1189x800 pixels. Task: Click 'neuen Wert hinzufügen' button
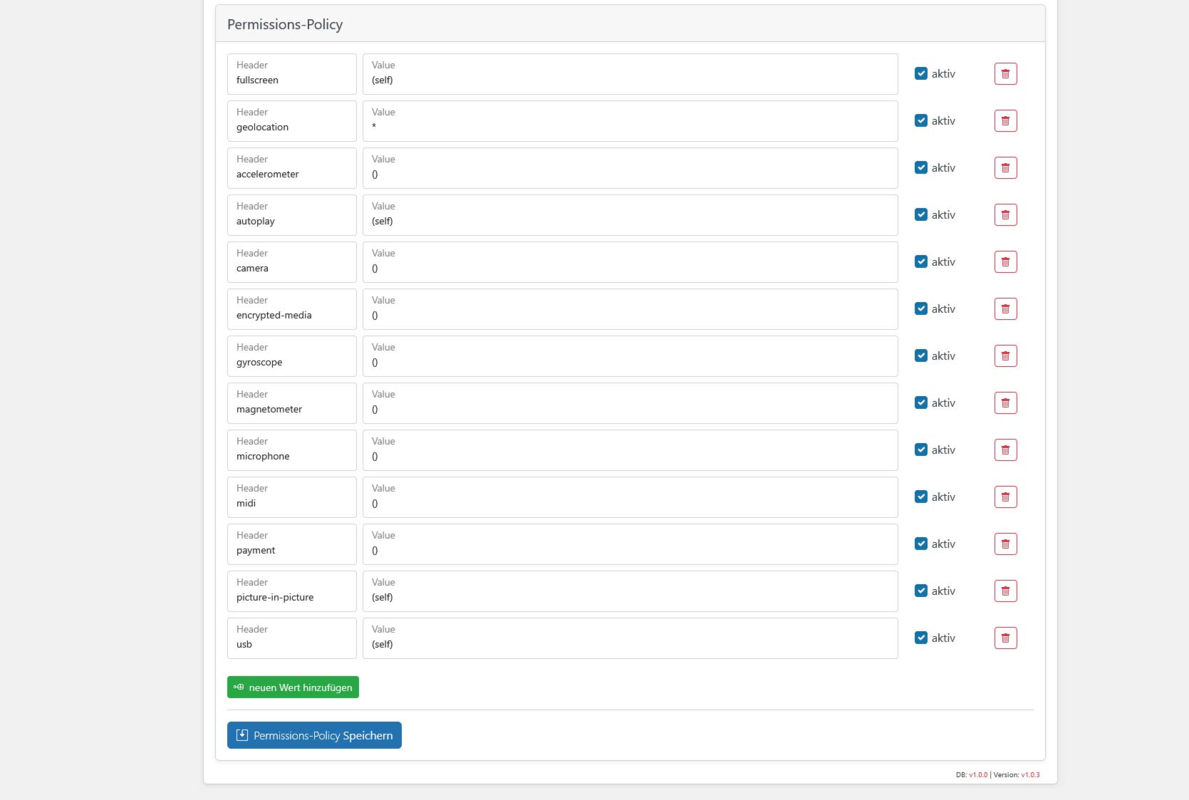pyautogui.click(x=293, y=687)
